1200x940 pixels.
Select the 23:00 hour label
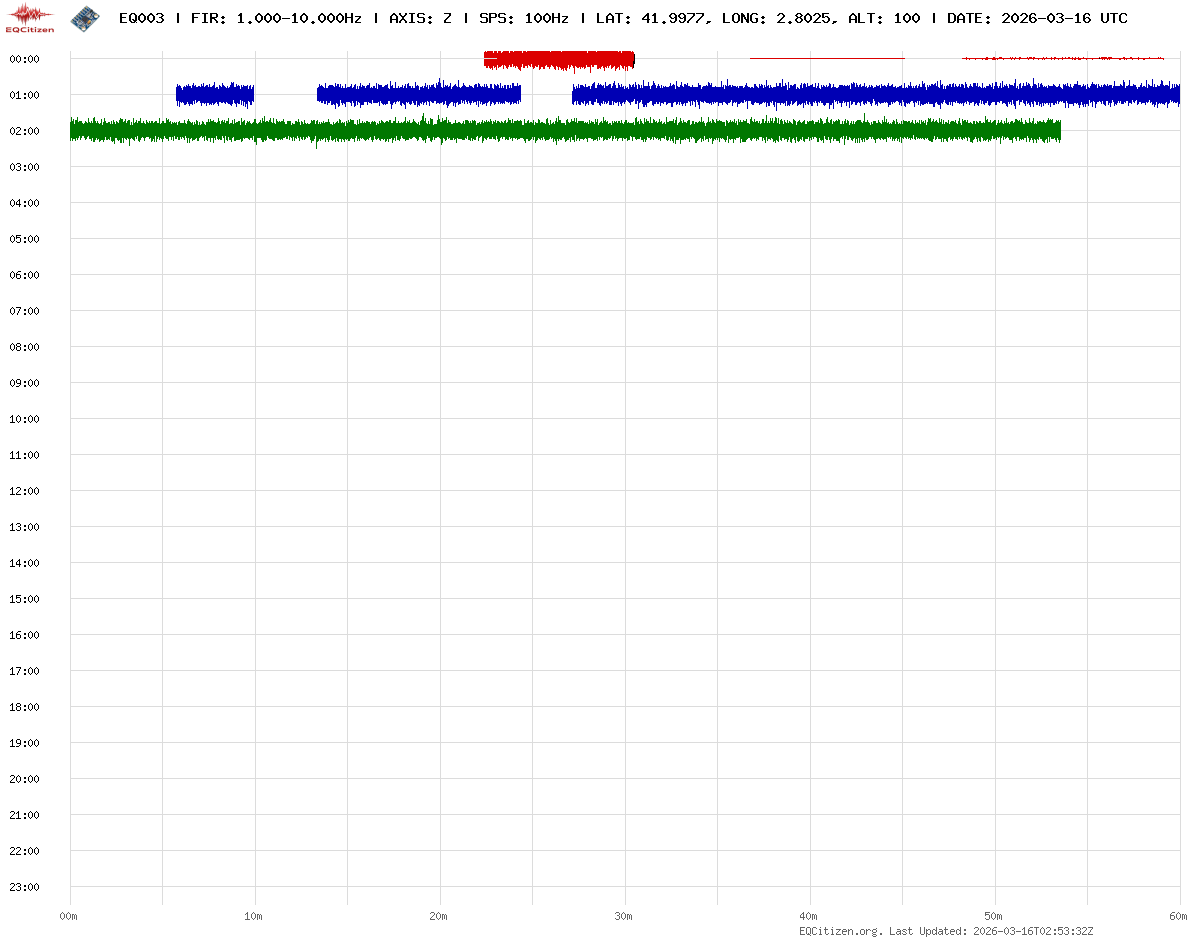coord(23,887)
